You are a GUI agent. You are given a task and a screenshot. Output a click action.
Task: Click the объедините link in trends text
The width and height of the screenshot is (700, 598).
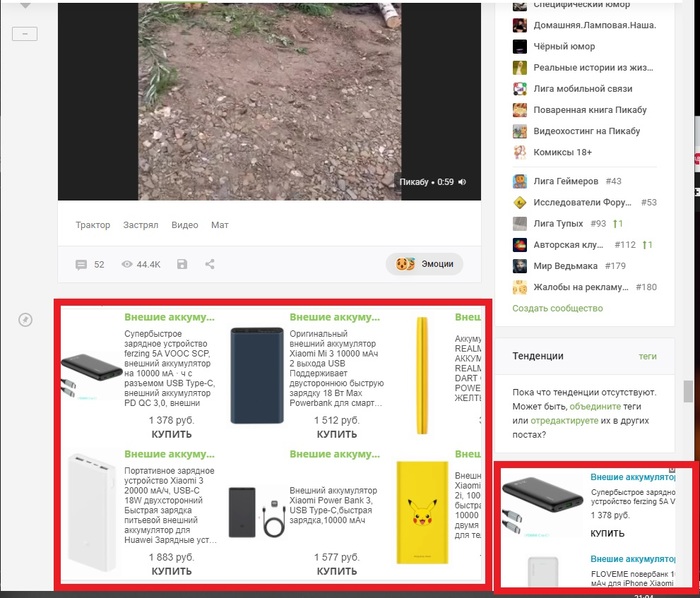pyautogui.click(x=595, y=407)
